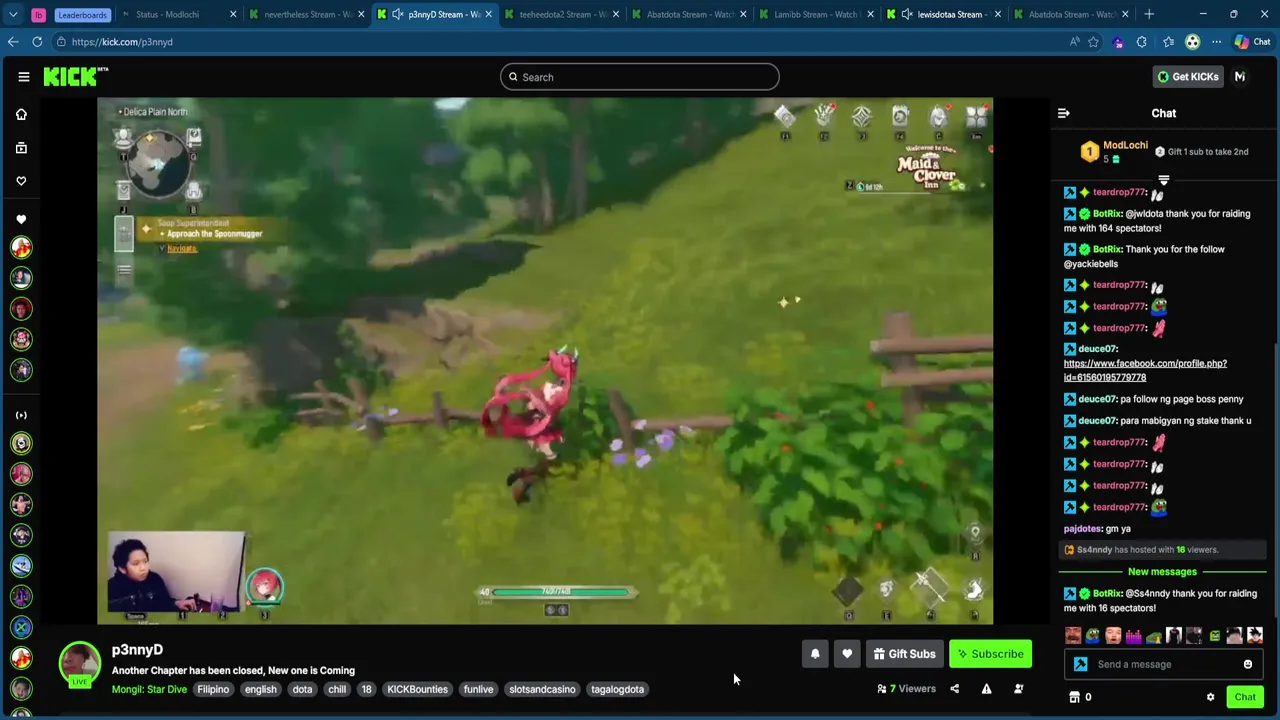Viewport: 1280px width, 720px height.
Task: Open chat settings gear icon
Action: click(1210, 697)
